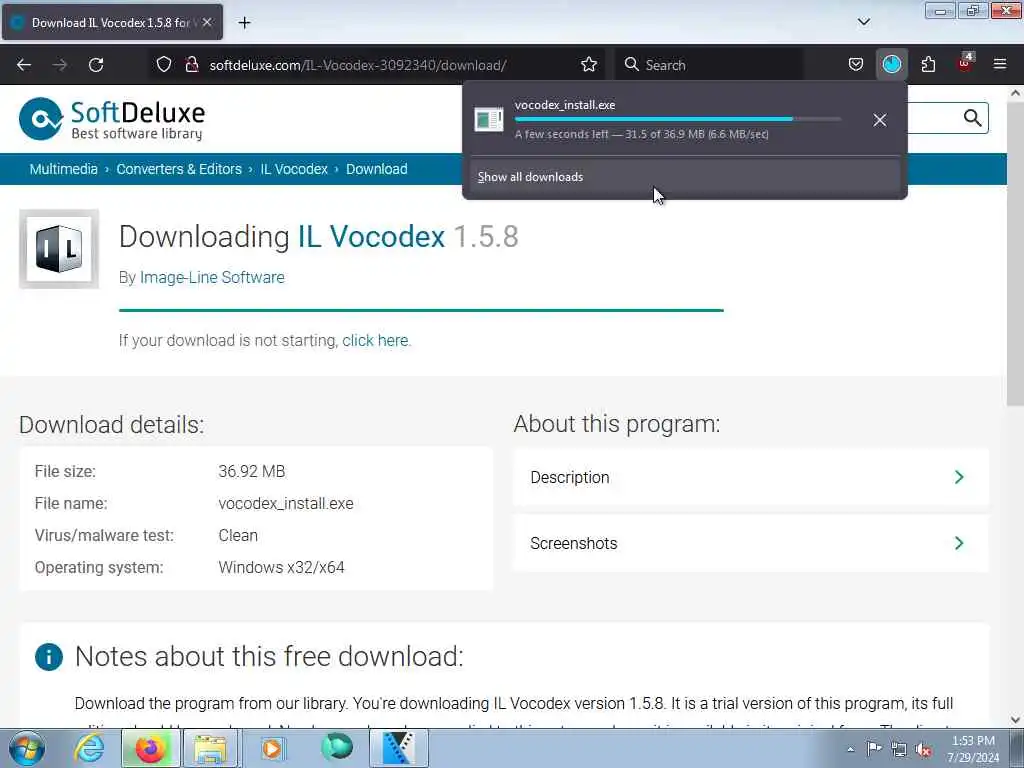Reload the current page

pyautogui.click(x=96, y=65)
